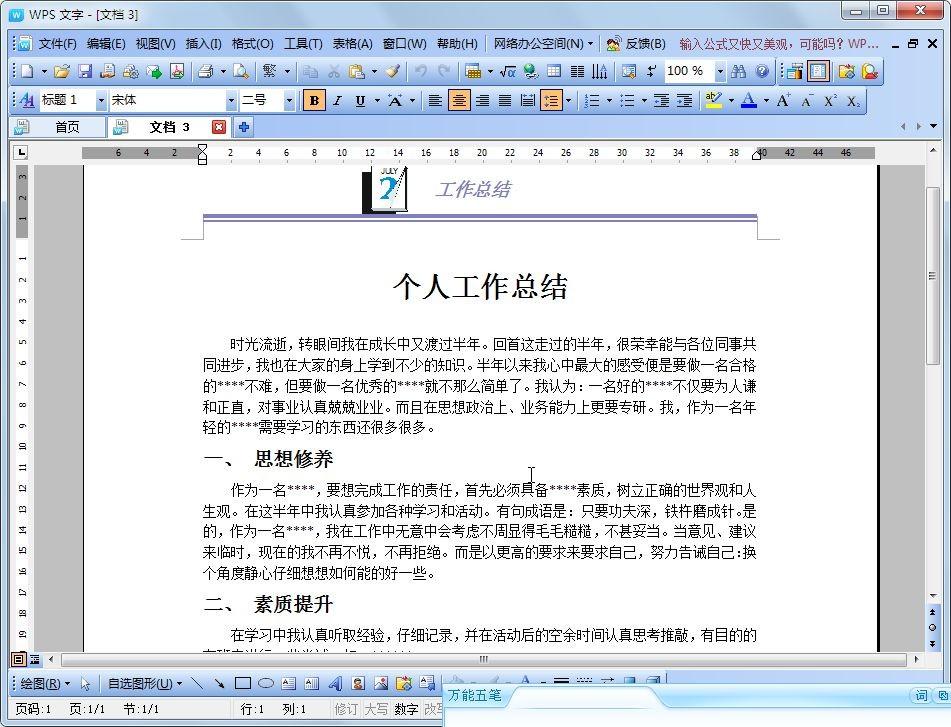Open the 格式(O) menu
The image size is (951, 727).
[x=252, y=44]
